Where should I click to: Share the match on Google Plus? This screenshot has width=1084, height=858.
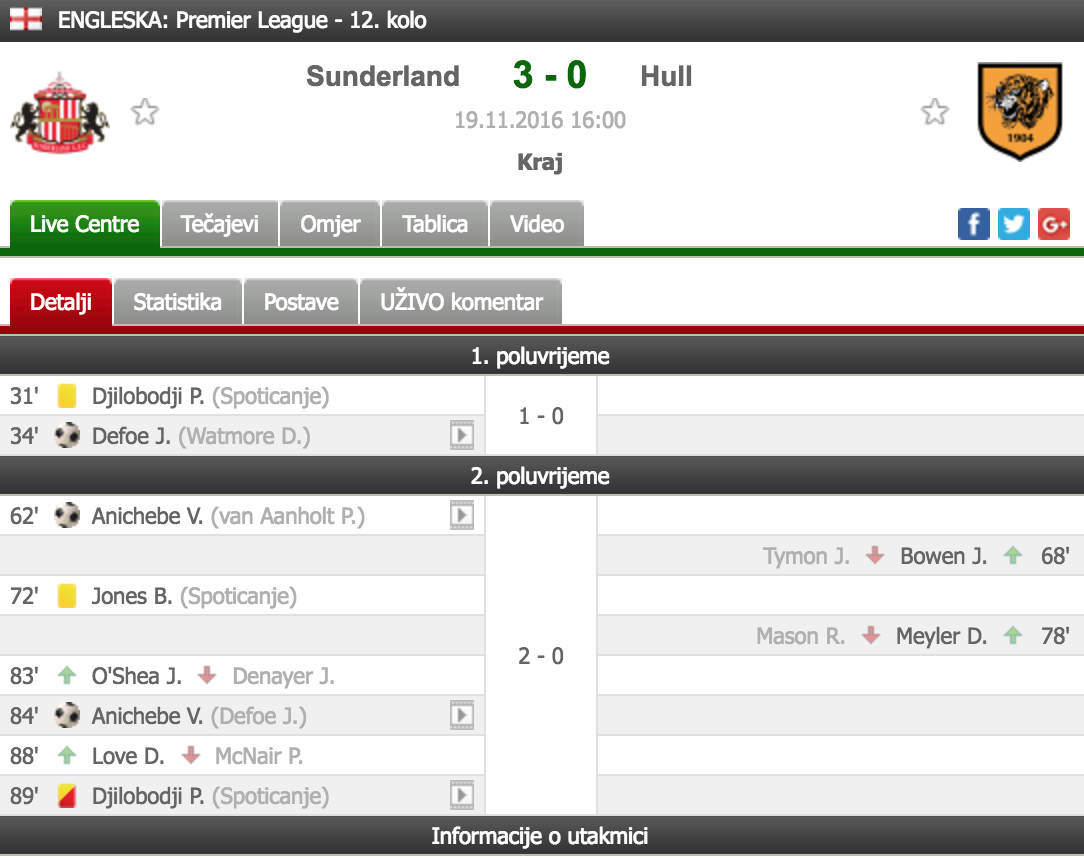1054,223
